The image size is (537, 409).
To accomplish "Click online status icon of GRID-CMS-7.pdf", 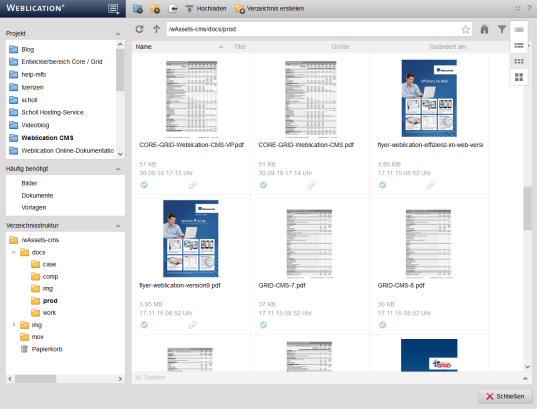I will 263,325.
